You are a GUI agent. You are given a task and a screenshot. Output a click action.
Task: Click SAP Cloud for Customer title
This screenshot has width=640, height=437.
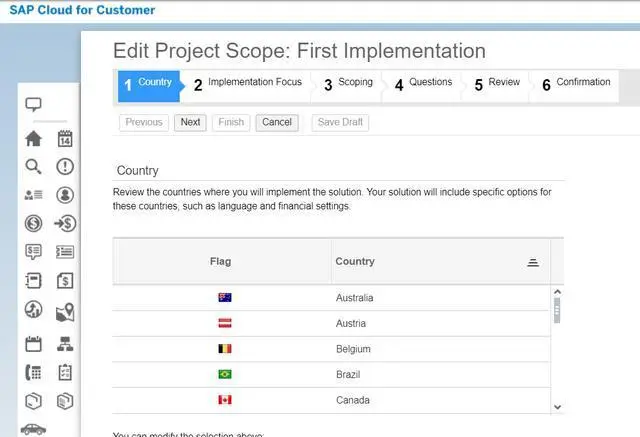point(82,10)
